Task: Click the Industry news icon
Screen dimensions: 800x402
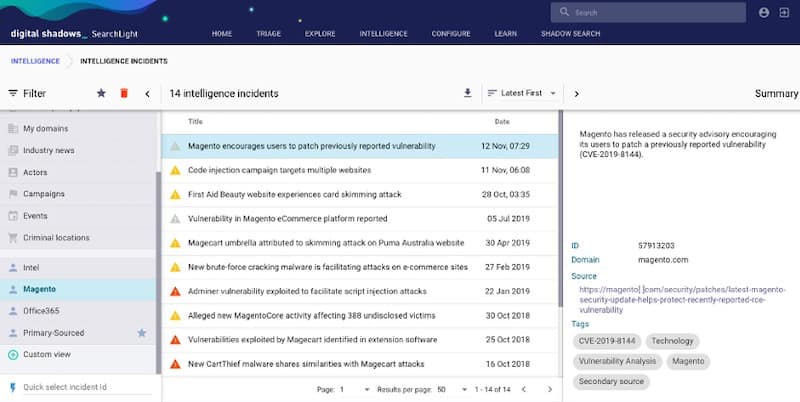Action: click(13, 150)
